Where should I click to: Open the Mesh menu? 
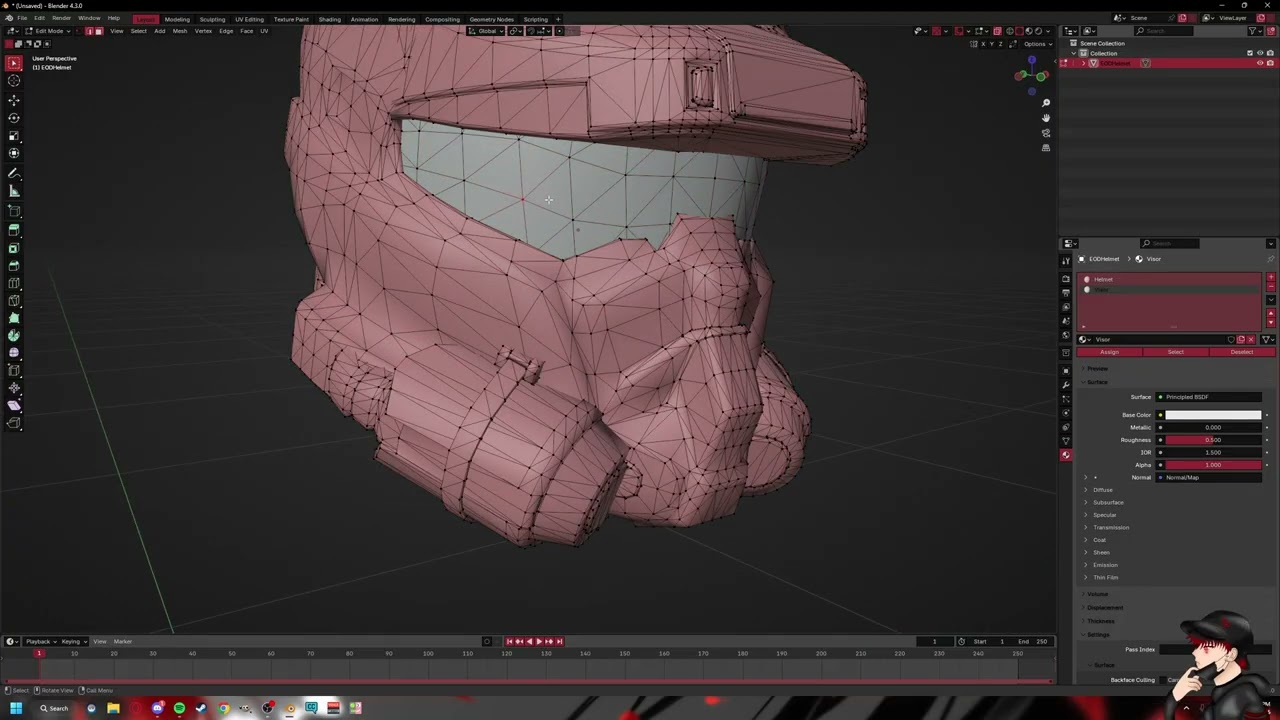180,31
